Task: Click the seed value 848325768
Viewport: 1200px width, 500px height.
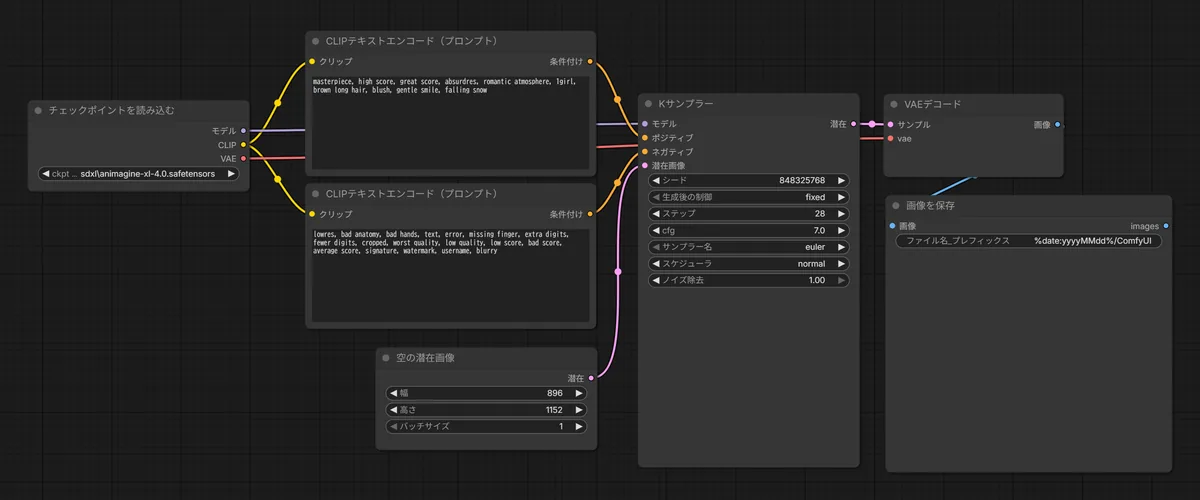Action: (x=802, y=181)
